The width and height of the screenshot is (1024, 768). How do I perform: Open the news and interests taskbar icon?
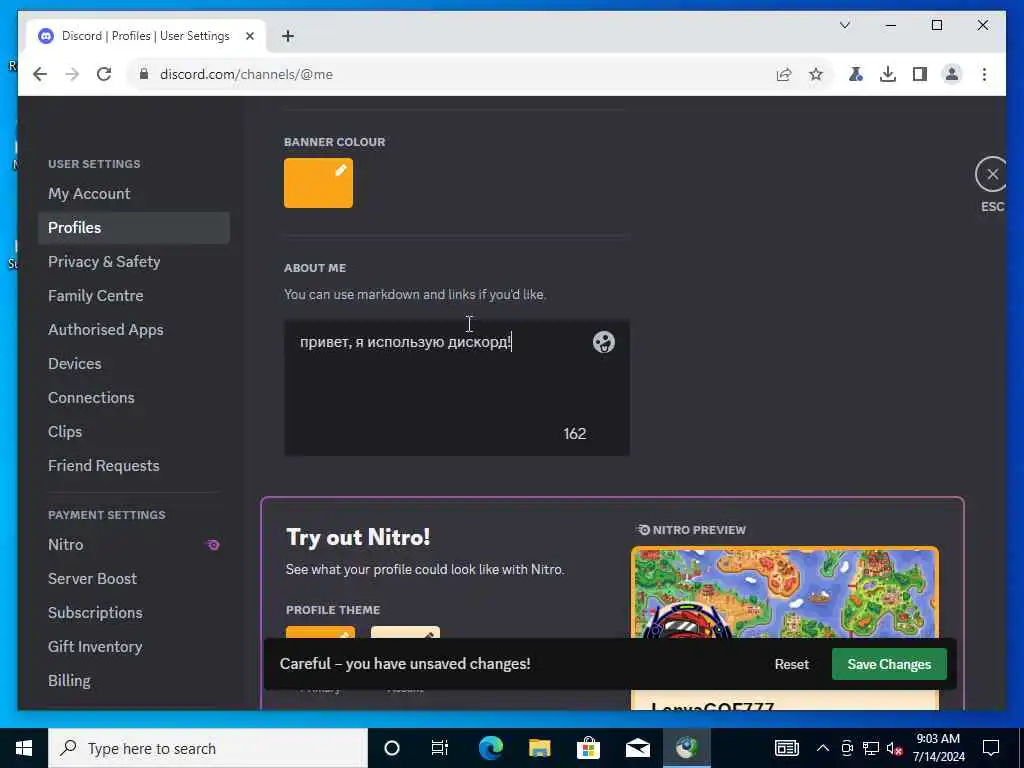tap(786, 748)
